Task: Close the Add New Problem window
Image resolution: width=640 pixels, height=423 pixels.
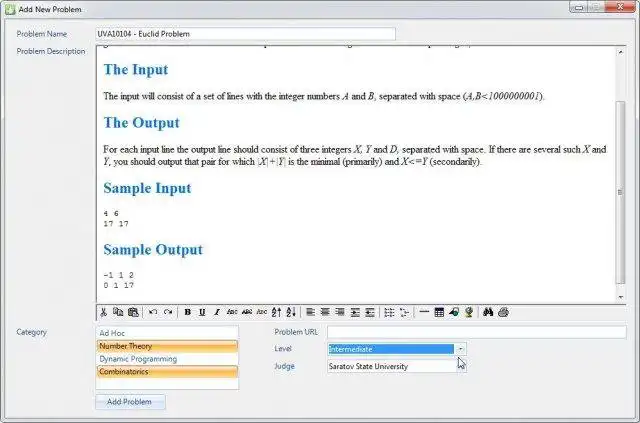Action: pos(620,7)
